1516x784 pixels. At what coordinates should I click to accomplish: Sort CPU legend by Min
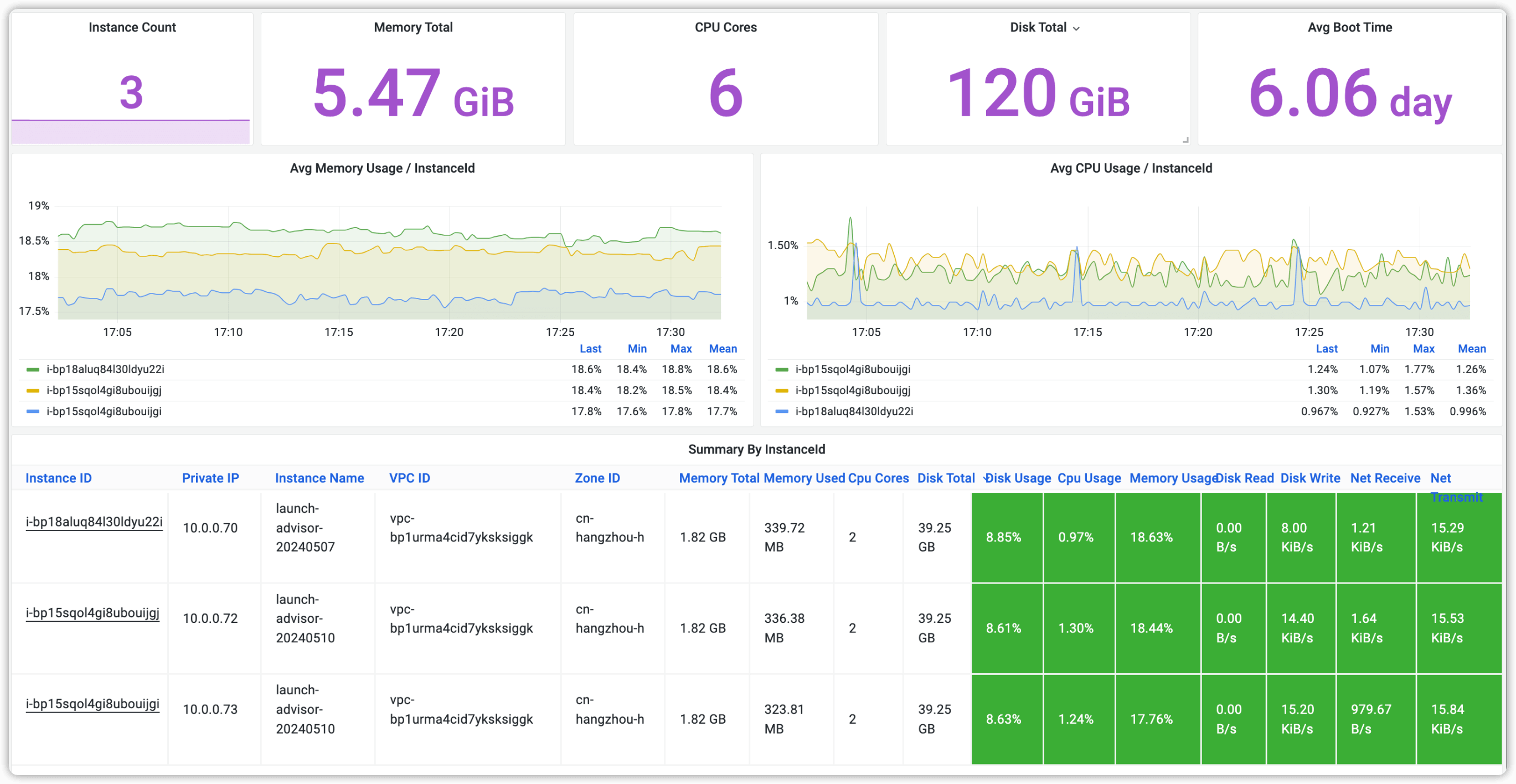[1379, 349]
